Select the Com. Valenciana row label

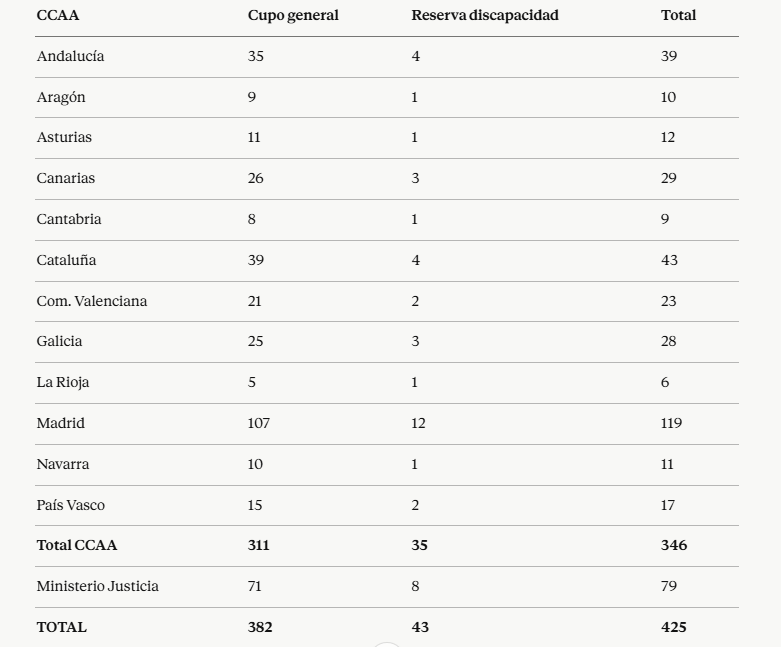click(92, 301)
